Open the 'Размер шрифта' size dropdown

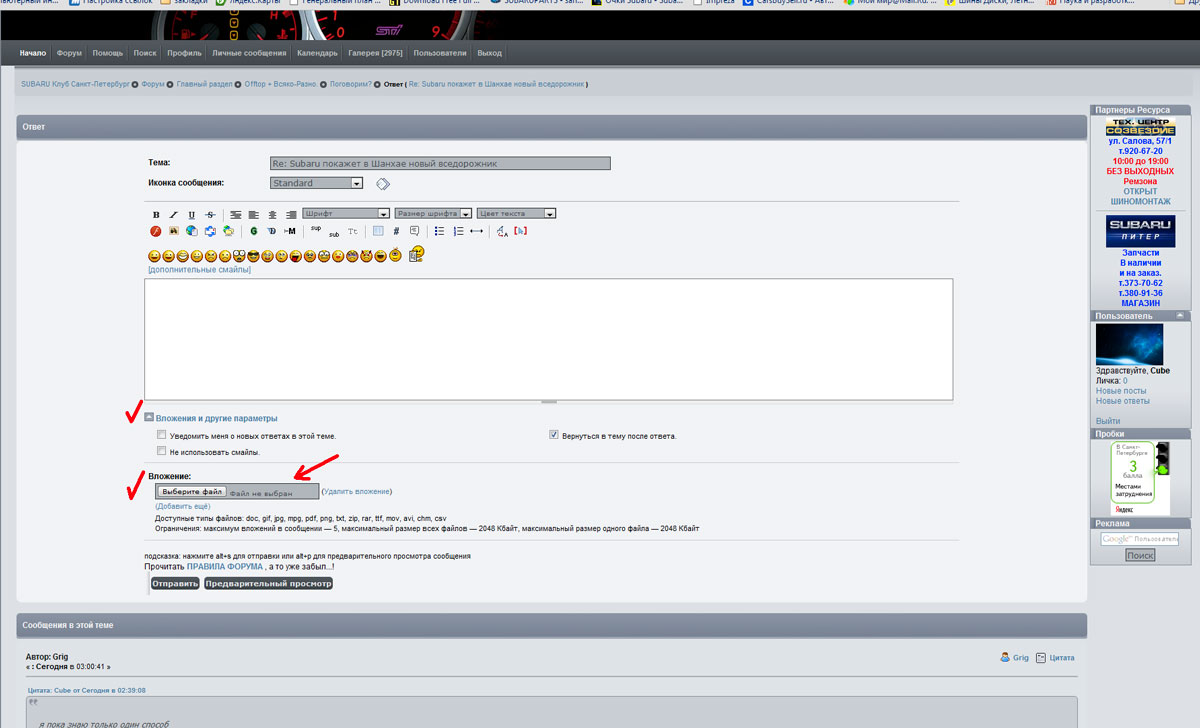[432, 213]
